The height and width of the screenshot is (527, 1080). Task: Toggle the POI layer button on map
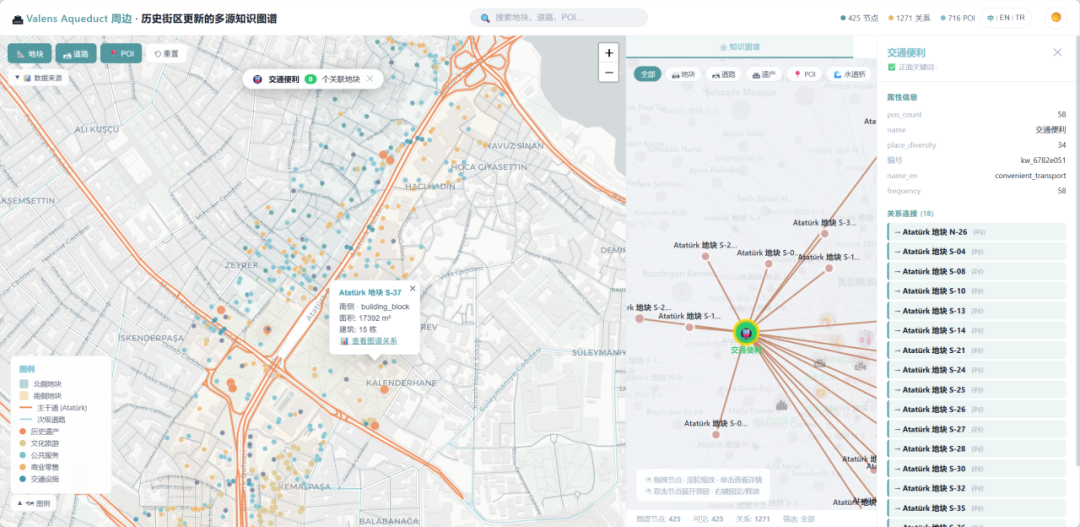tap(121, 54)
